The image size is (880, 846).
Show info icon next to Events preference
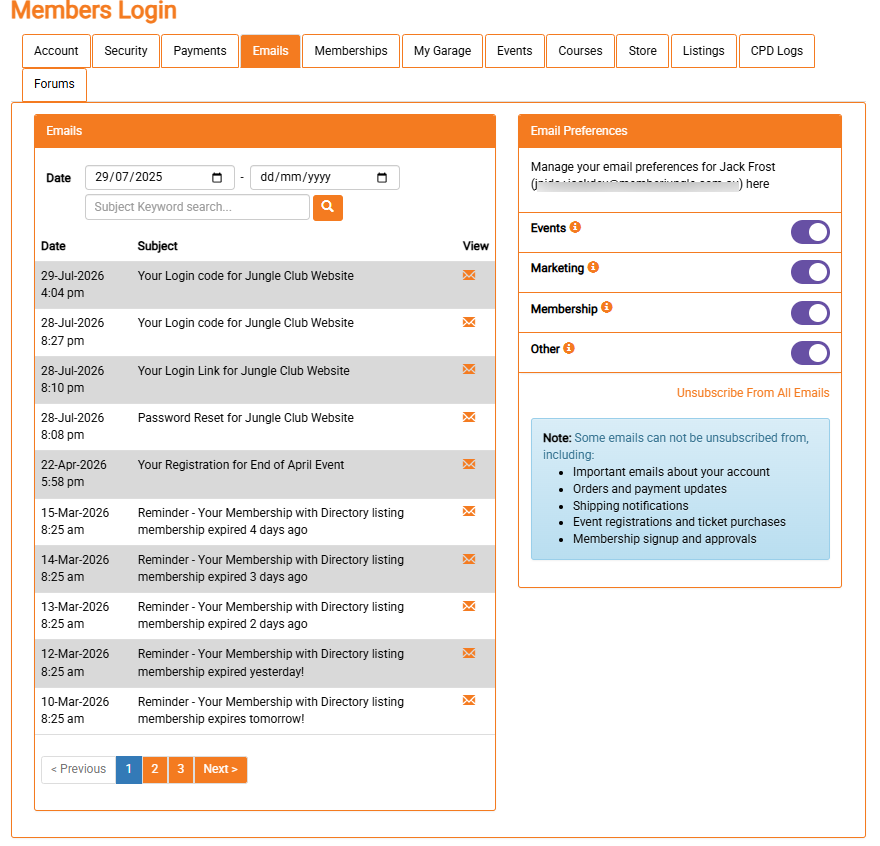(575, 227)
